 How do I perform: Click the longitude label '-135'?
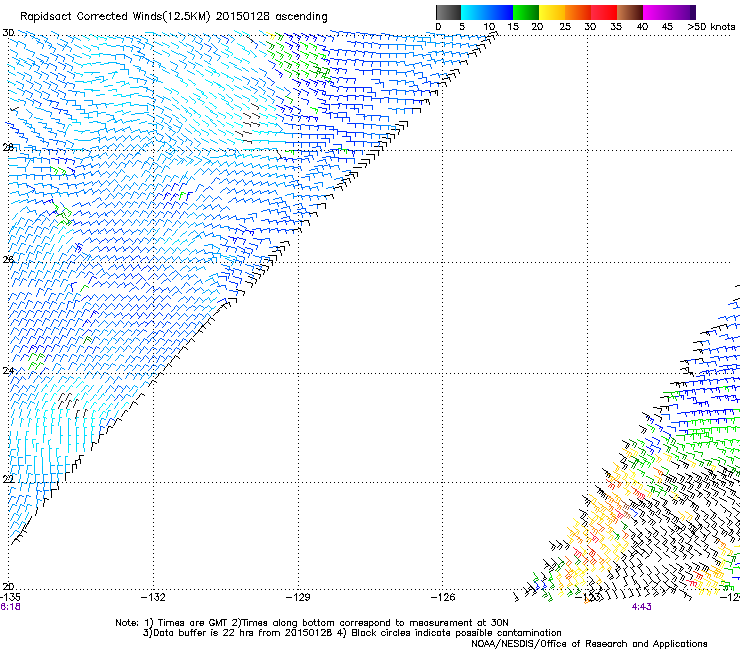tap(9, 597)
